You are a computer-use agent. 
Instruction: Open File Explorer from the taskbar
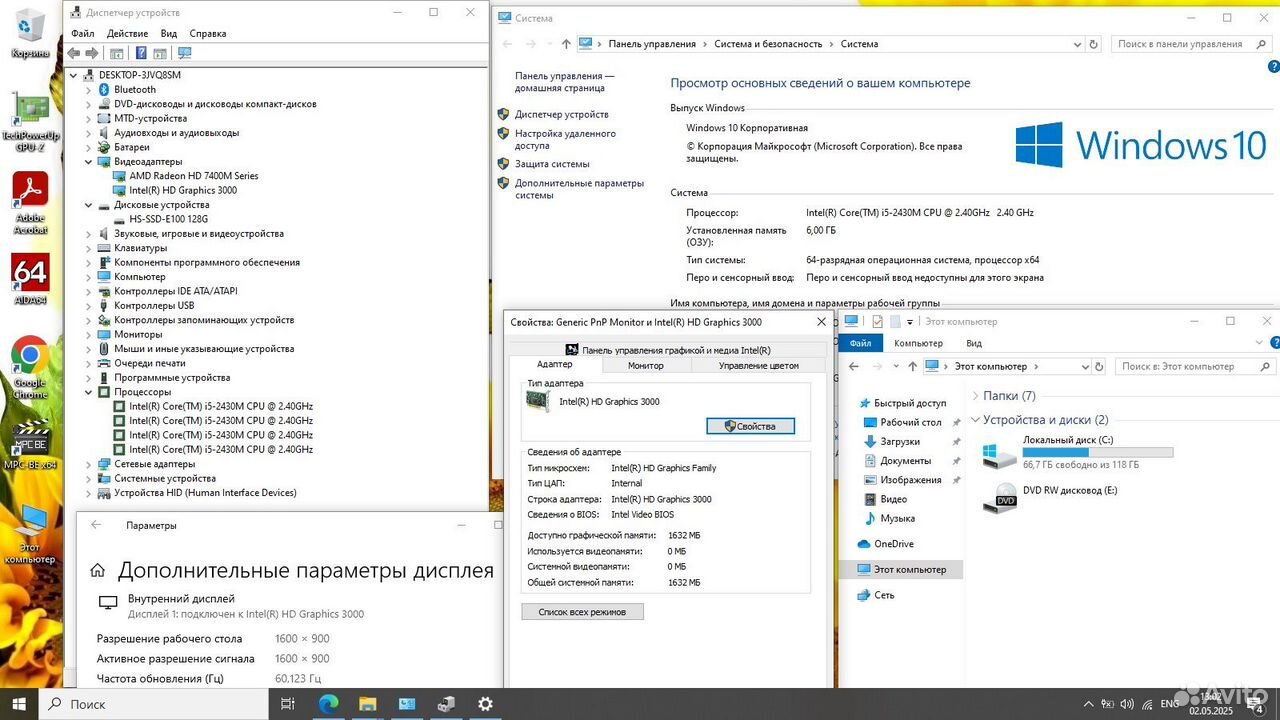367,704
